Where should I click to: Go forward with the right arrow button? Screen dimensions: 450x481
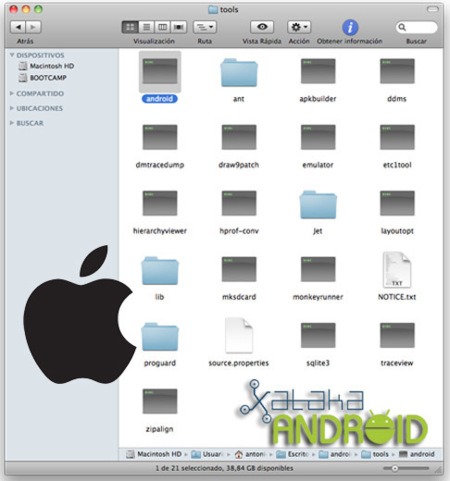click(x=33, y=27)
